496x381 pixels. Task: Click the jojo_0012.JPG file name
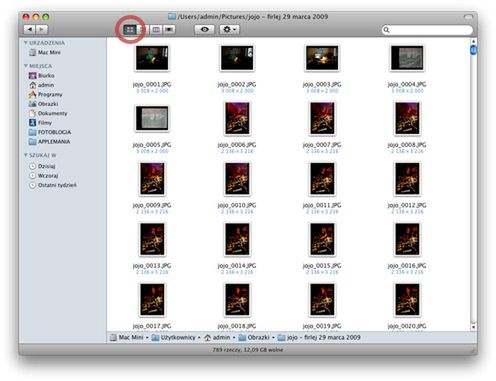point(407,205)
